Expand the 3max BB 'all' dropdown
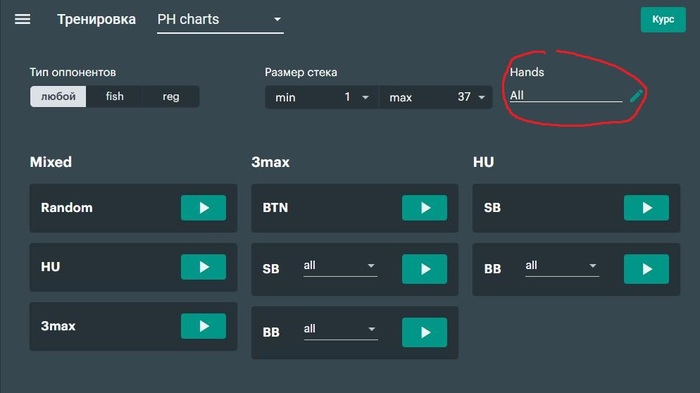Image resolution: width=700 pixels, height=393 pixels. tap(340, 330)
